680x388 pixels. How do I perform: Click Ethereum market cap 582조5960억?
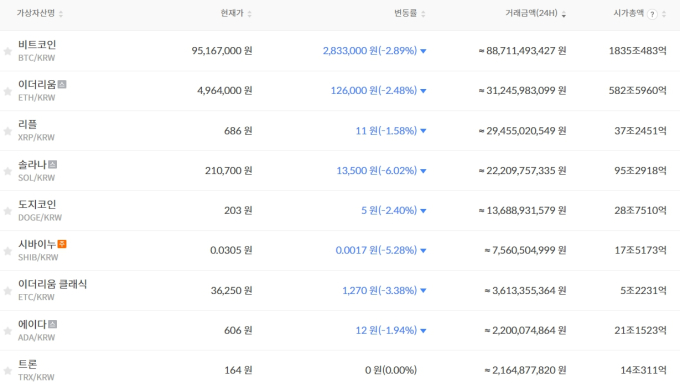click(x=638, y=91)
